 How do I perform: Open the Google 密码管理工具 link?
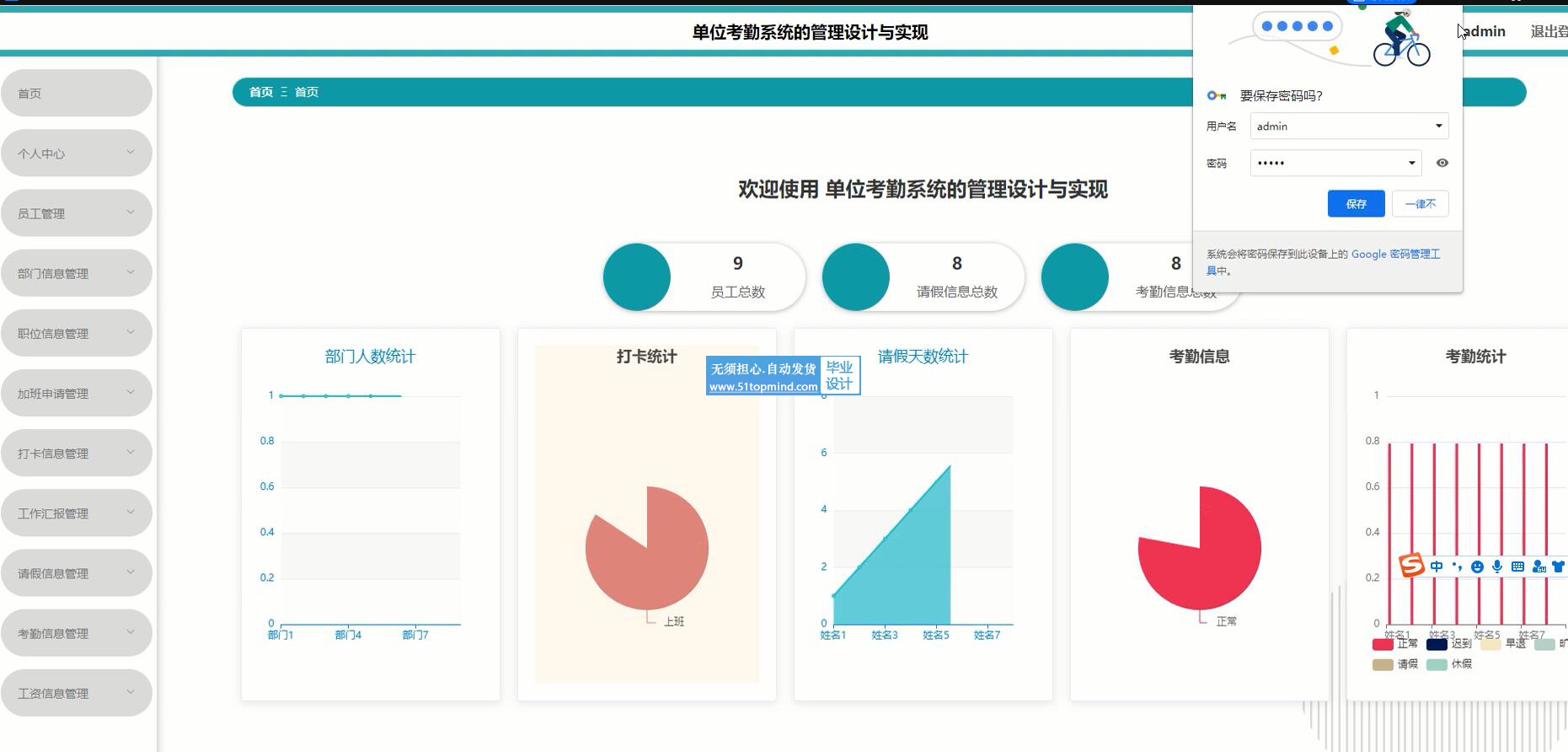[1395, 254]
